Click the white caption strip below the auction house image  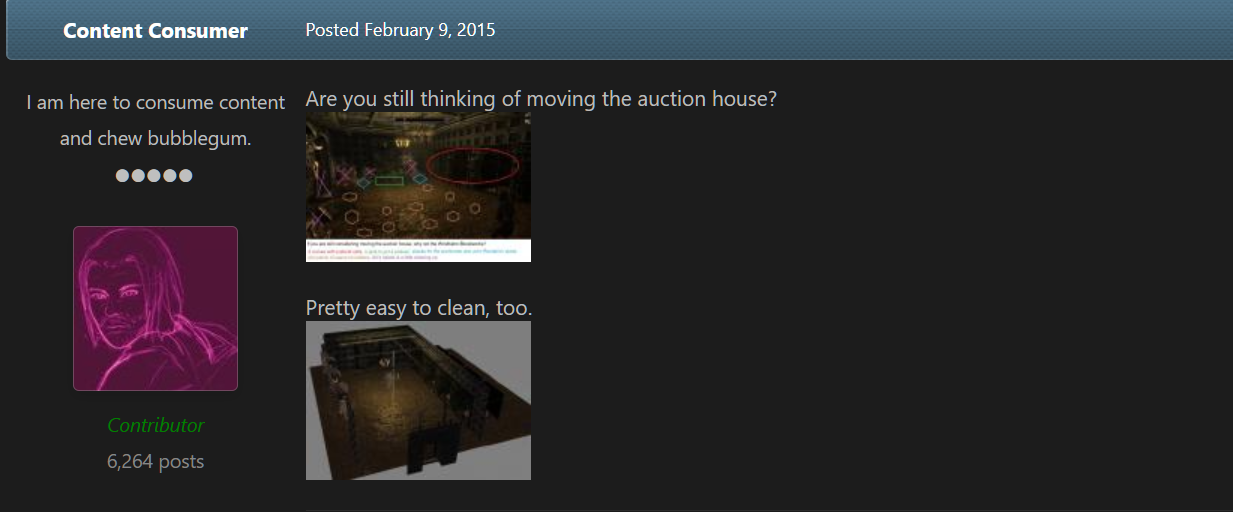[x=418, y=251]
